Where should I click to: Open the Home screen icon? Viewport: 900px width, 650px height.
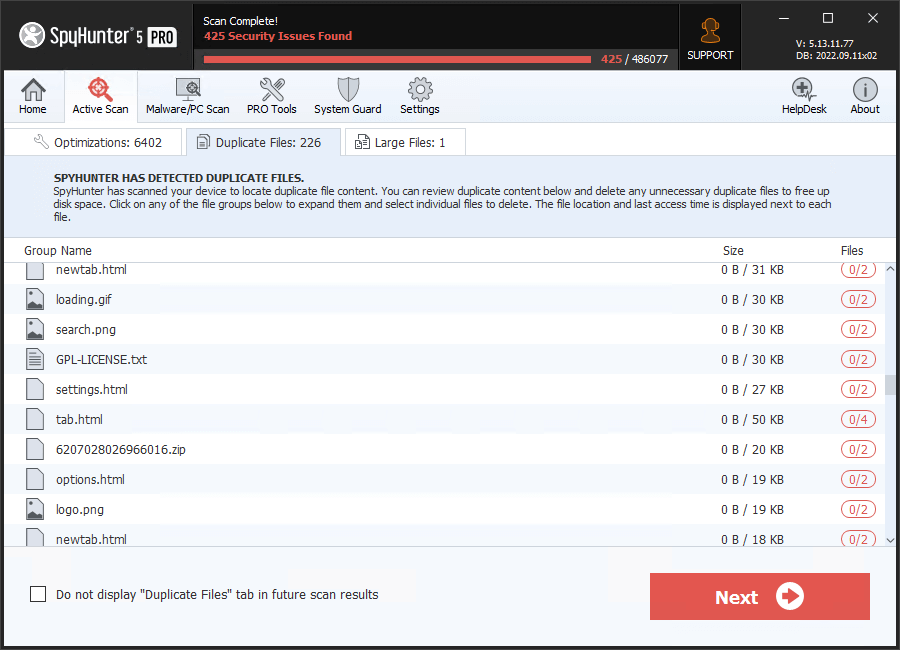[x=33, y=95]
